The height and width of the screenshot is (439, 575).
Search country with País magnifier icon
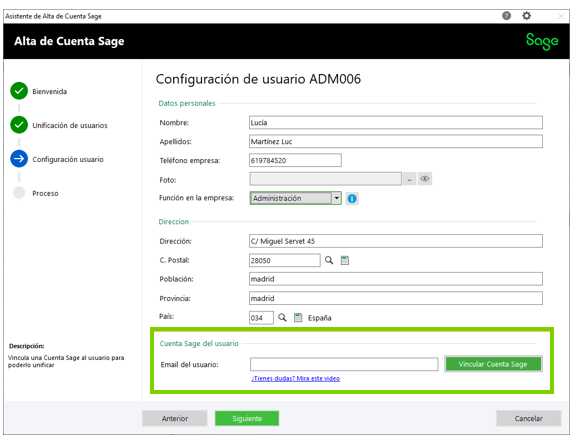pyautogui.click(x=282, y=318)
